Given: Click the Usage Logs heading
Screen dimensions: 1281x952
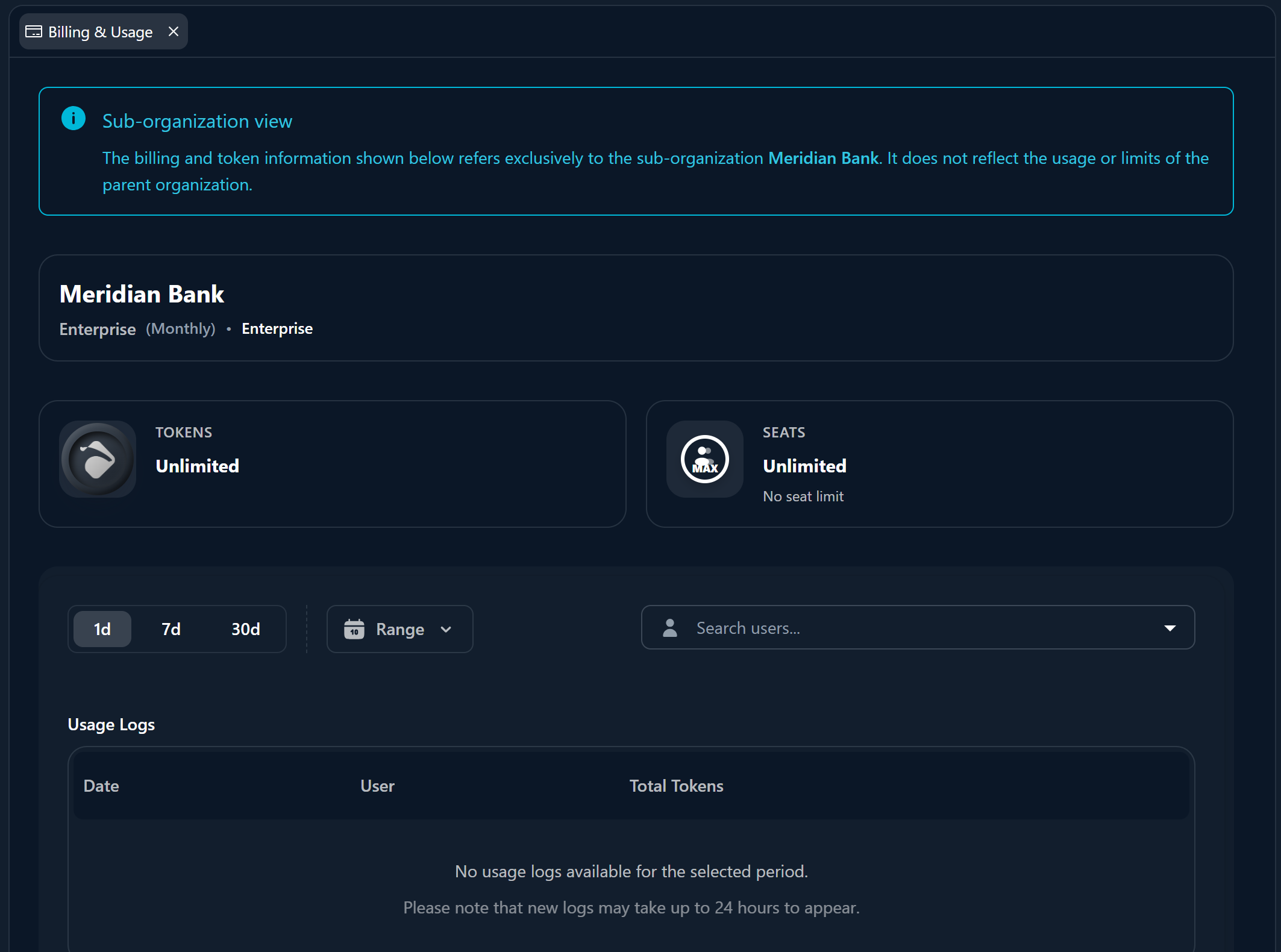Looking at the screenshot, I should [x=111, y=724].
